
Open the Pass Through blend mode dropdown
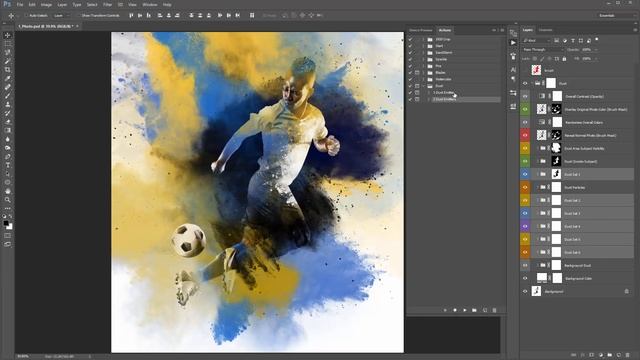click(x=542, y=49)
